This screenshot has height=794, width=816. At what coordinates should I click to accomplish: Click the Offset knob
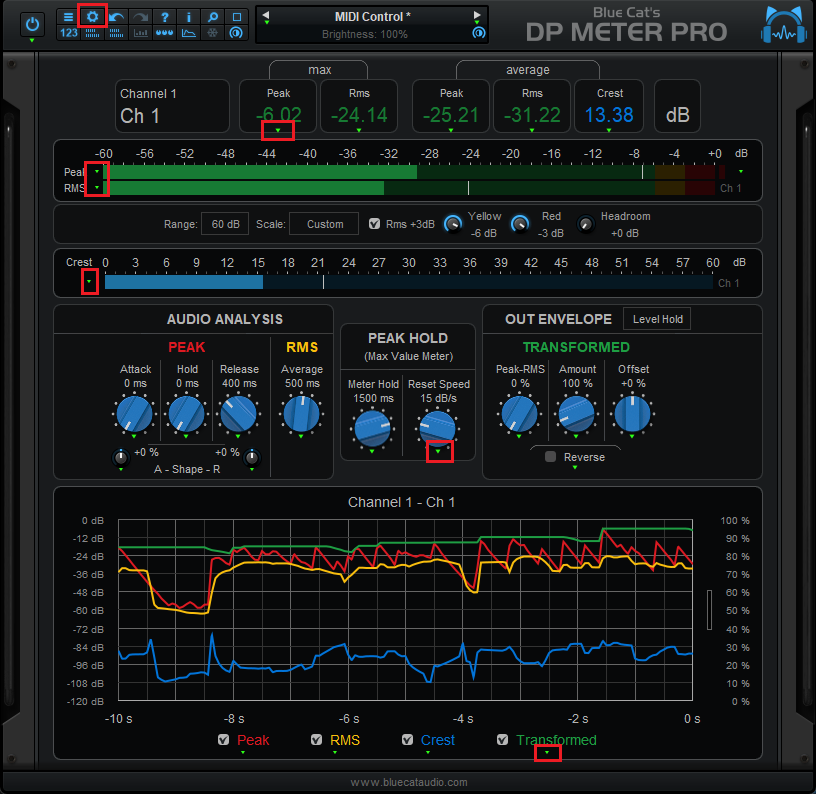point(632,414)
